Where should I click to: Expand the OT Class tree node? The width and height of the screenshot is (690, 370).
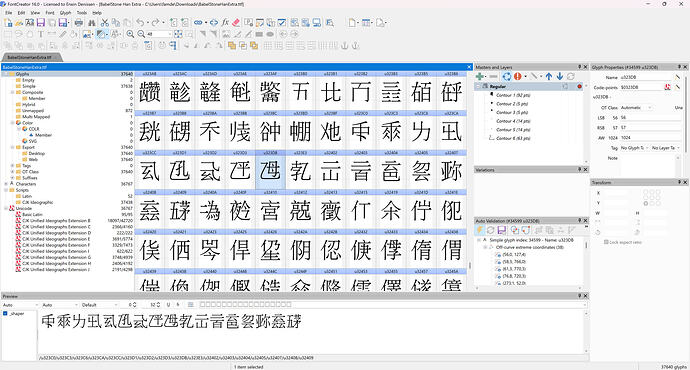12,172
